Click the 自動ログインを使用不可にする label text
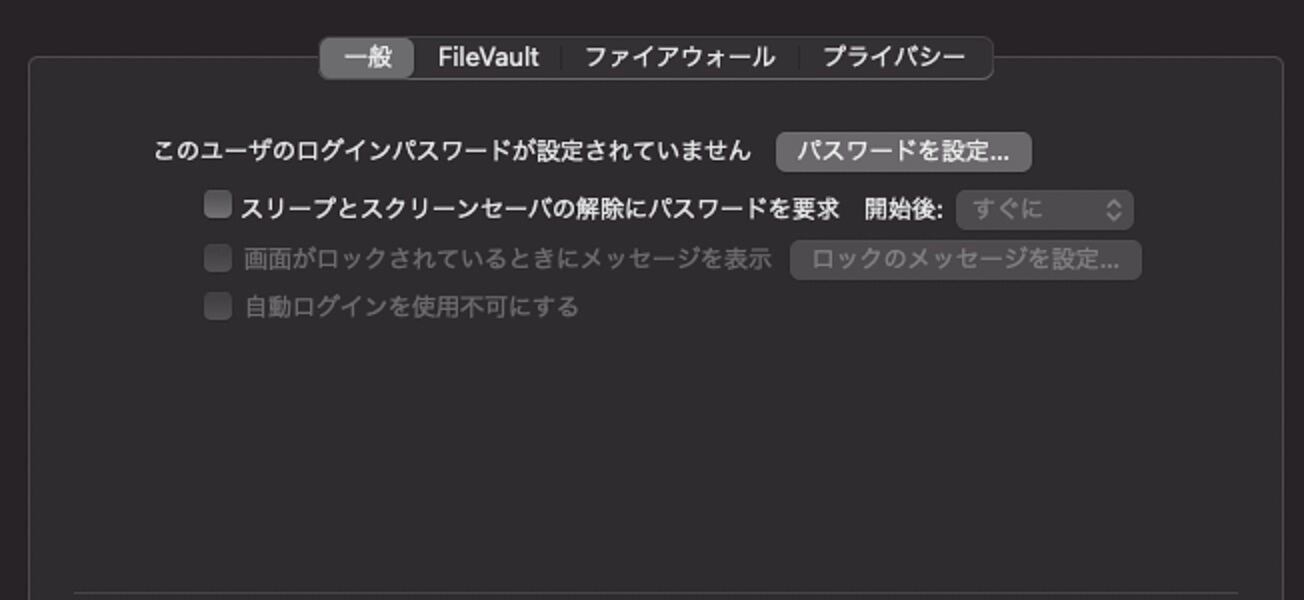 412,307
